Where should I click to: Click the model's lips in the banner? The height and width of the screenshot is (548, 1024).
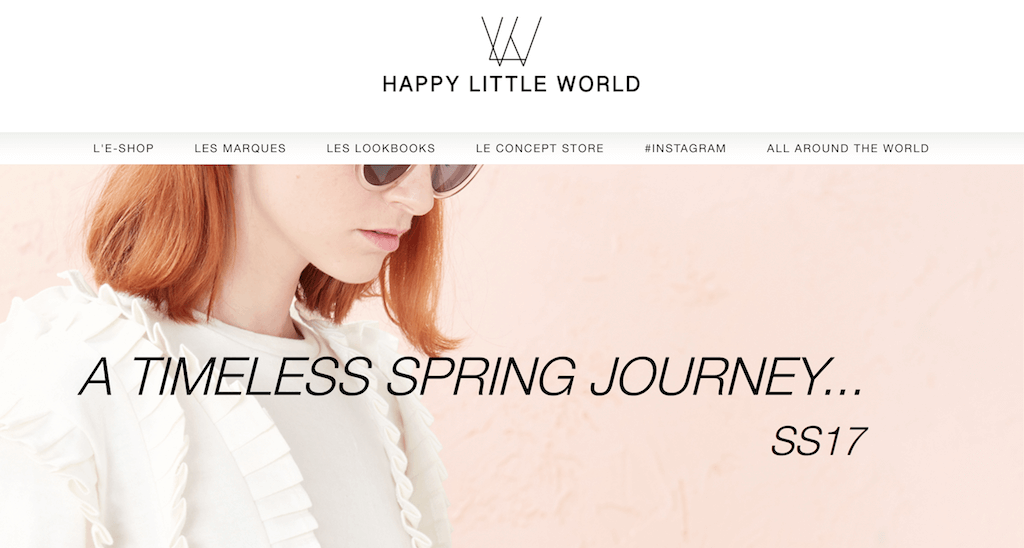(x=381, y=240)
